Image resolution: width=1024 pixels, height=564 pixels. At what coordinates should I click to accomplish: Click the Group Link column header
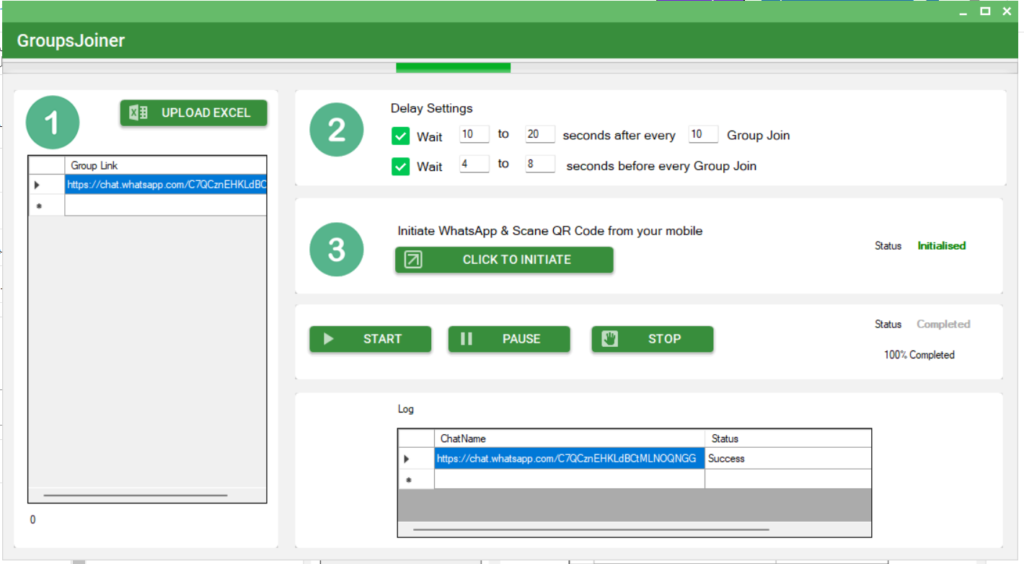pyautogui.click(x=166, y=165)
